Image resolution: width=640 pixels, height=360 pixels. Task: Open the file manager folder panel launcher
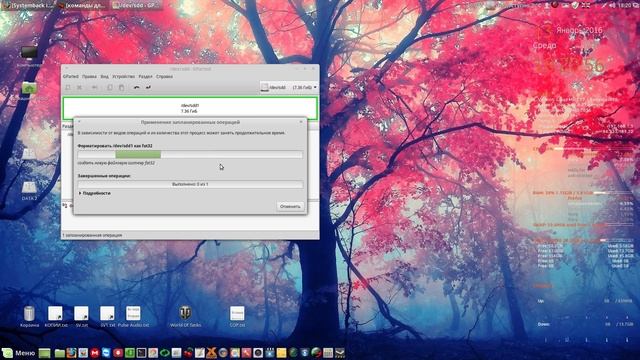(x=60, y=353)
